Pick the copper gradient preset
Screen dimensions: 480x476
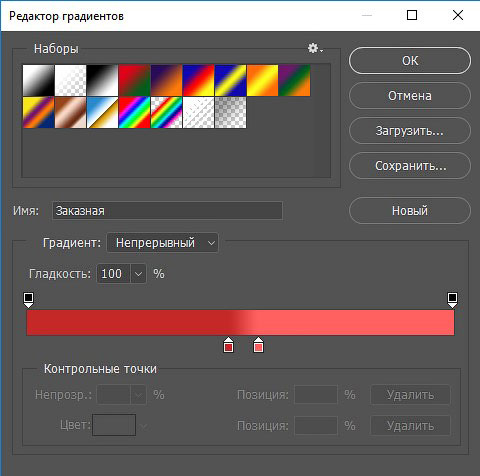coord(70,112)
